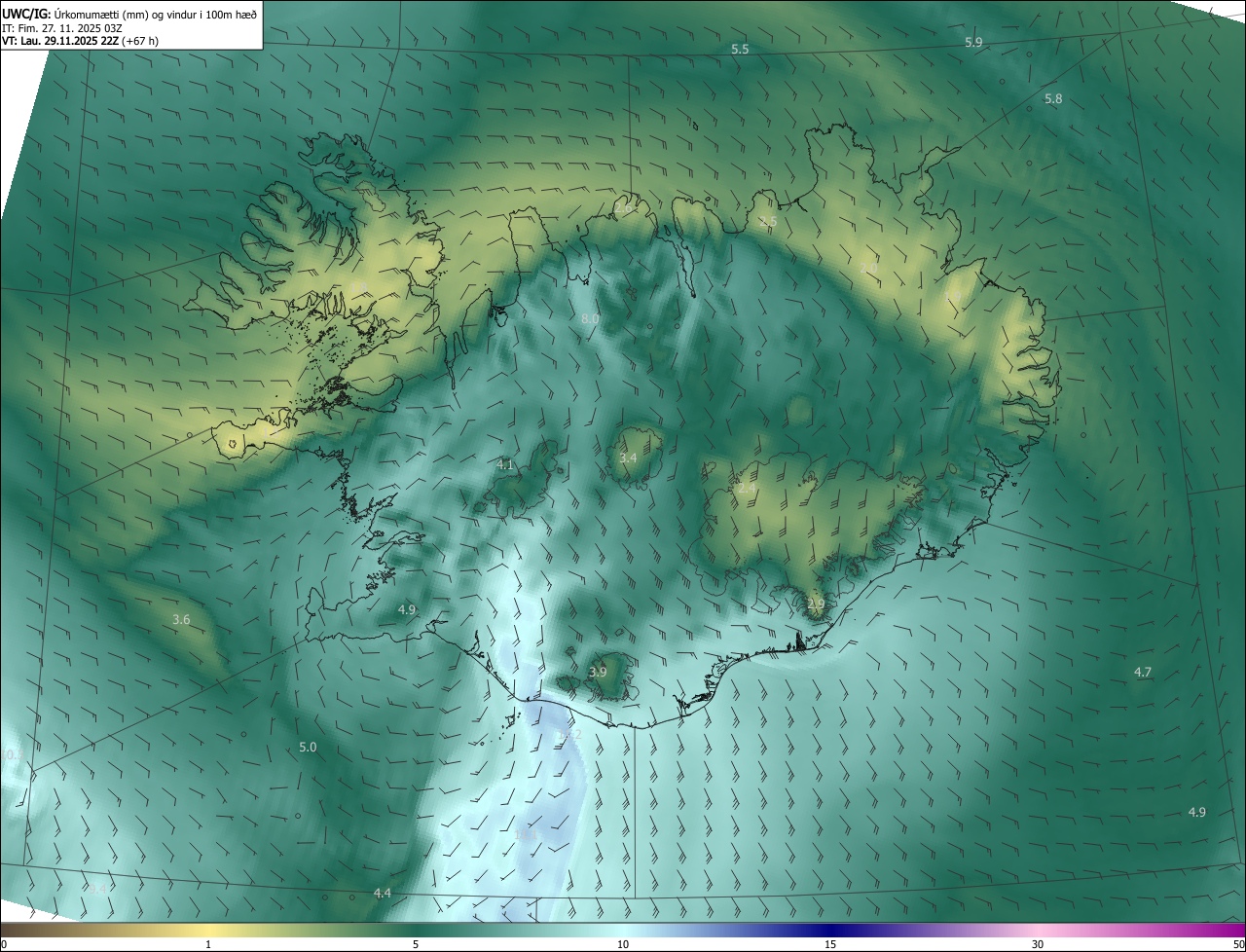Viewport: 1246px width, 952px height.
Task: Select the 5 tick on the color legend
Action: (416, 944)
